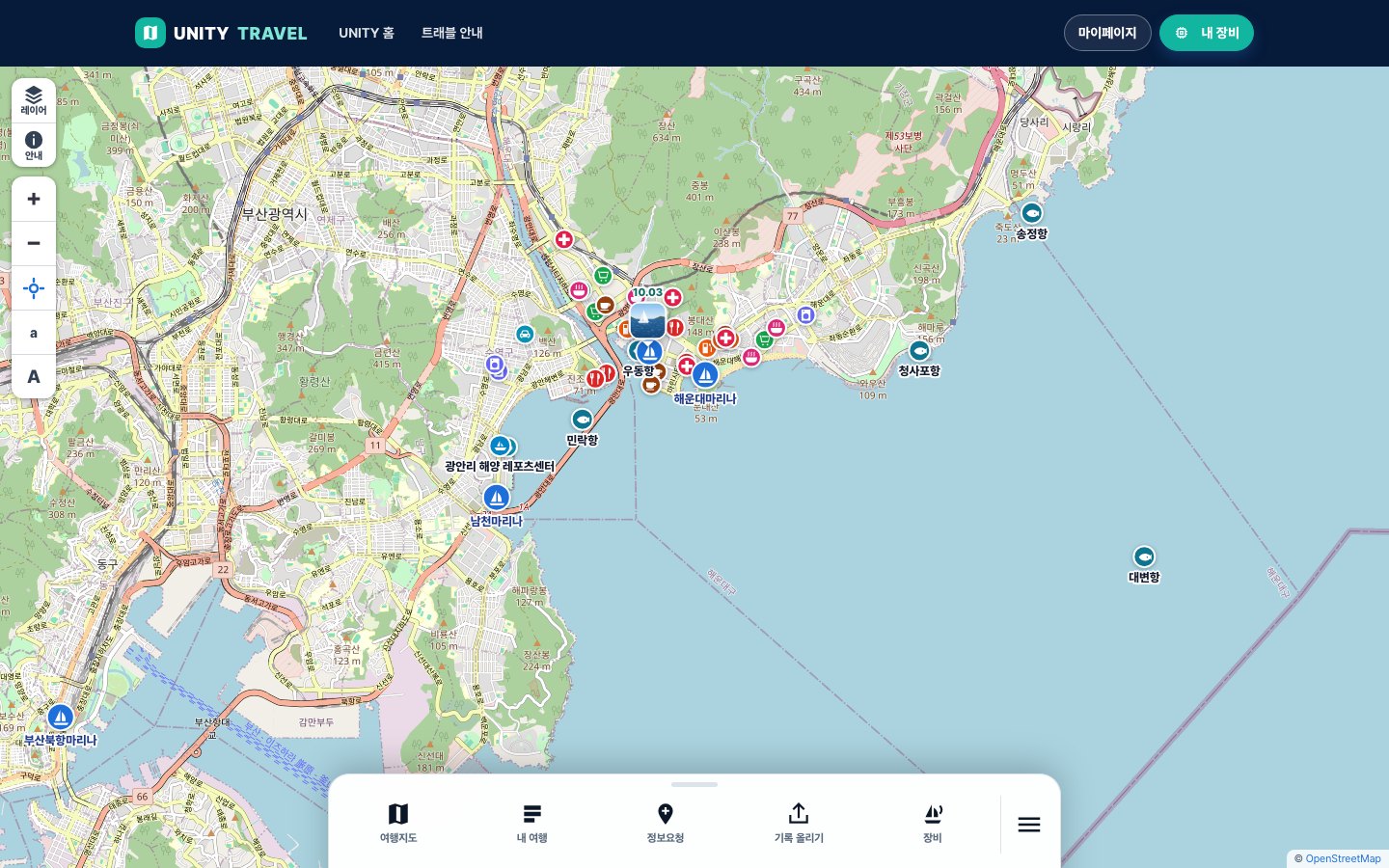Viewport: 1389px width, 868px height.
Task: Open the 정보요청 tab
Action: pyautogui.click(x=666, y=824)
